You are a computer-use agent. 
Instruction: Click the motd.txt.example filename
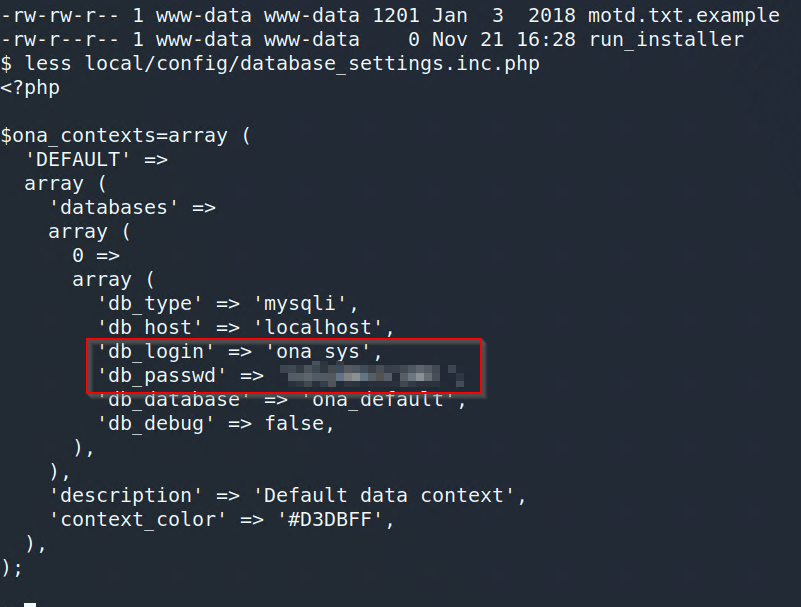point(684,15)
